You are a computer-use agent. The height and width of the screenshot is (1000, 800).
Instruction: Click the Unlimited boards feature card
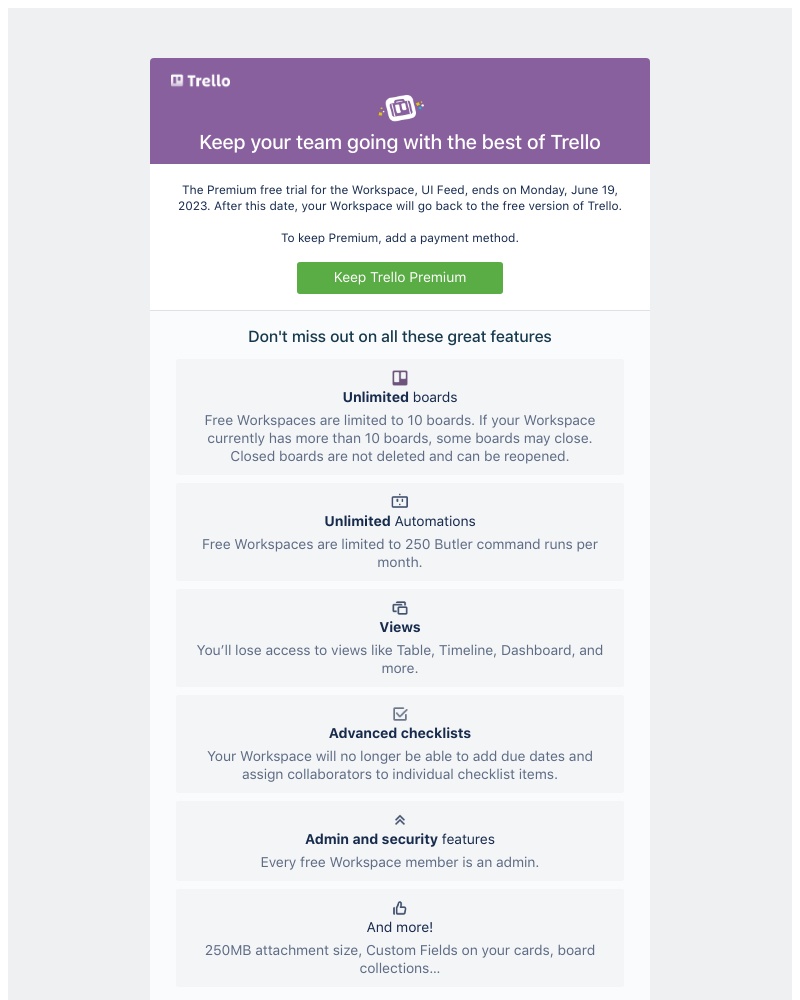pyautogui.click(x=400, y=416)
